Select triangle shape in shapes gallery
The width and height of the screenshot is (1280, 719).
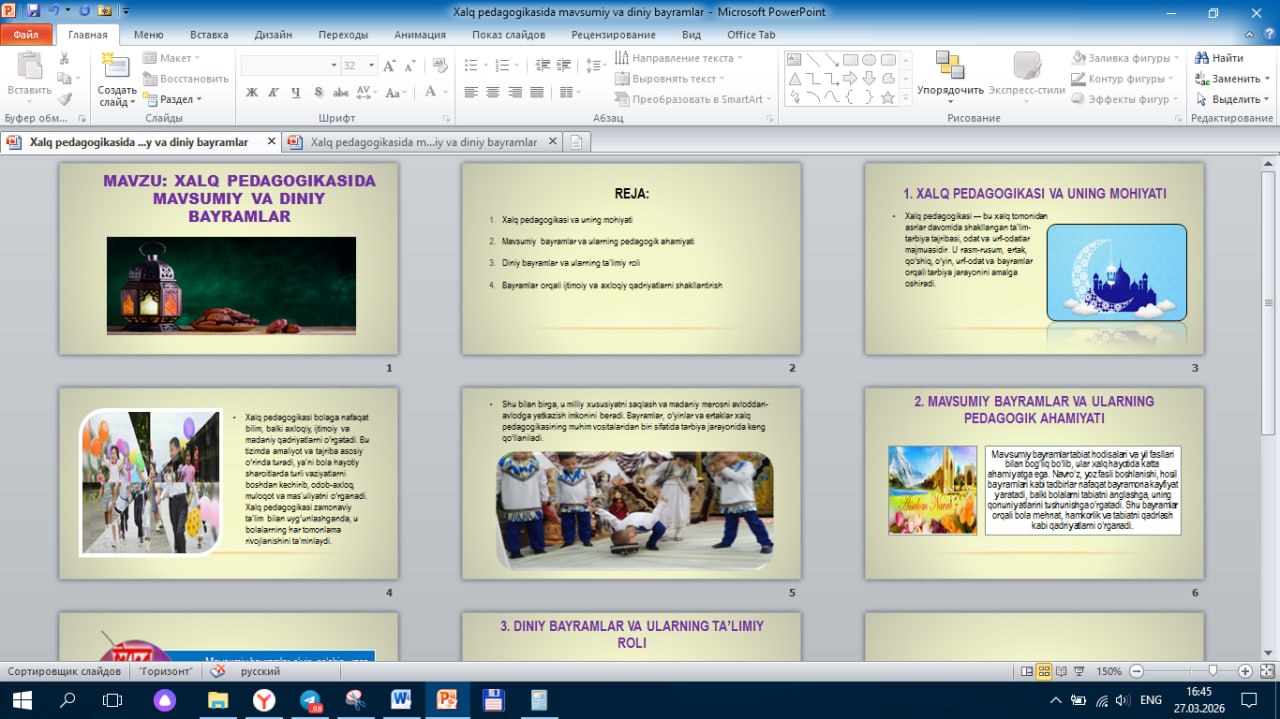point(794,79)
